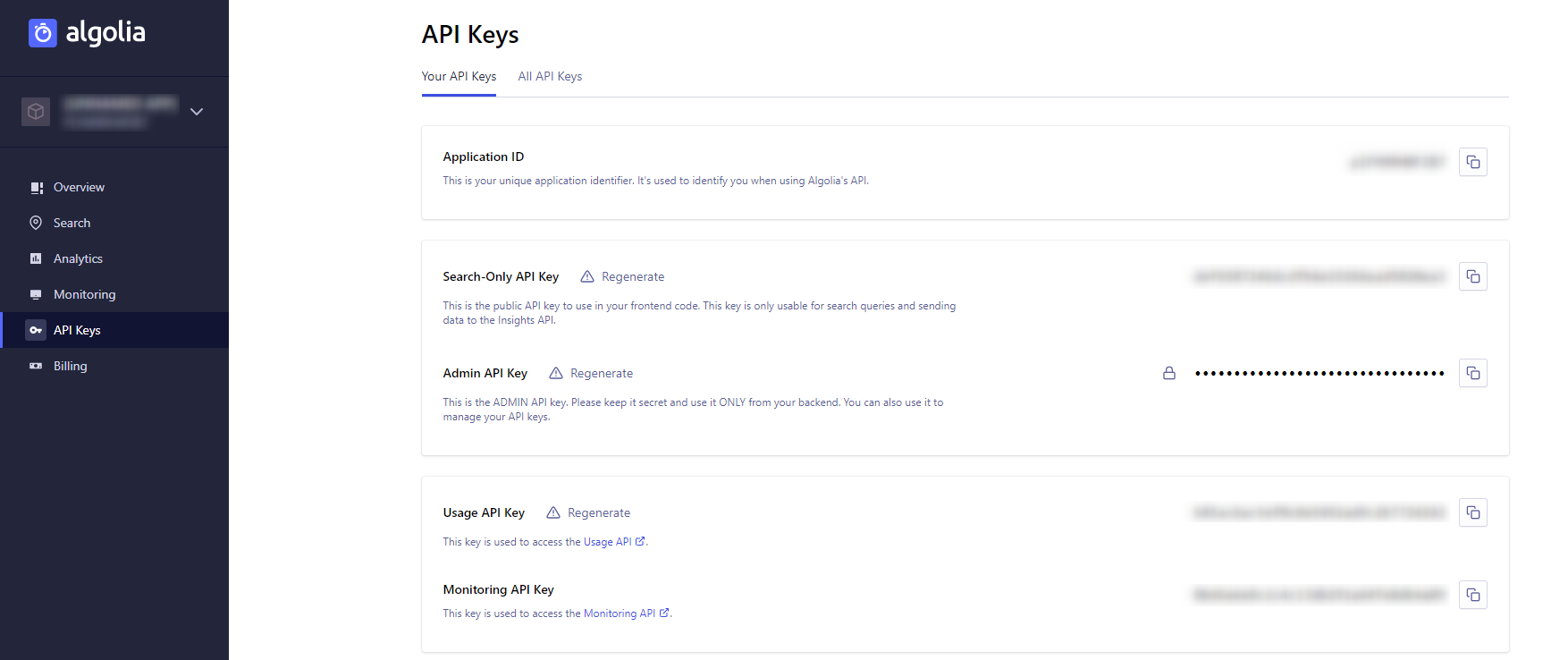
Task: Click the blurred Search-Only API Key value
Action: tap(1319, 276)
